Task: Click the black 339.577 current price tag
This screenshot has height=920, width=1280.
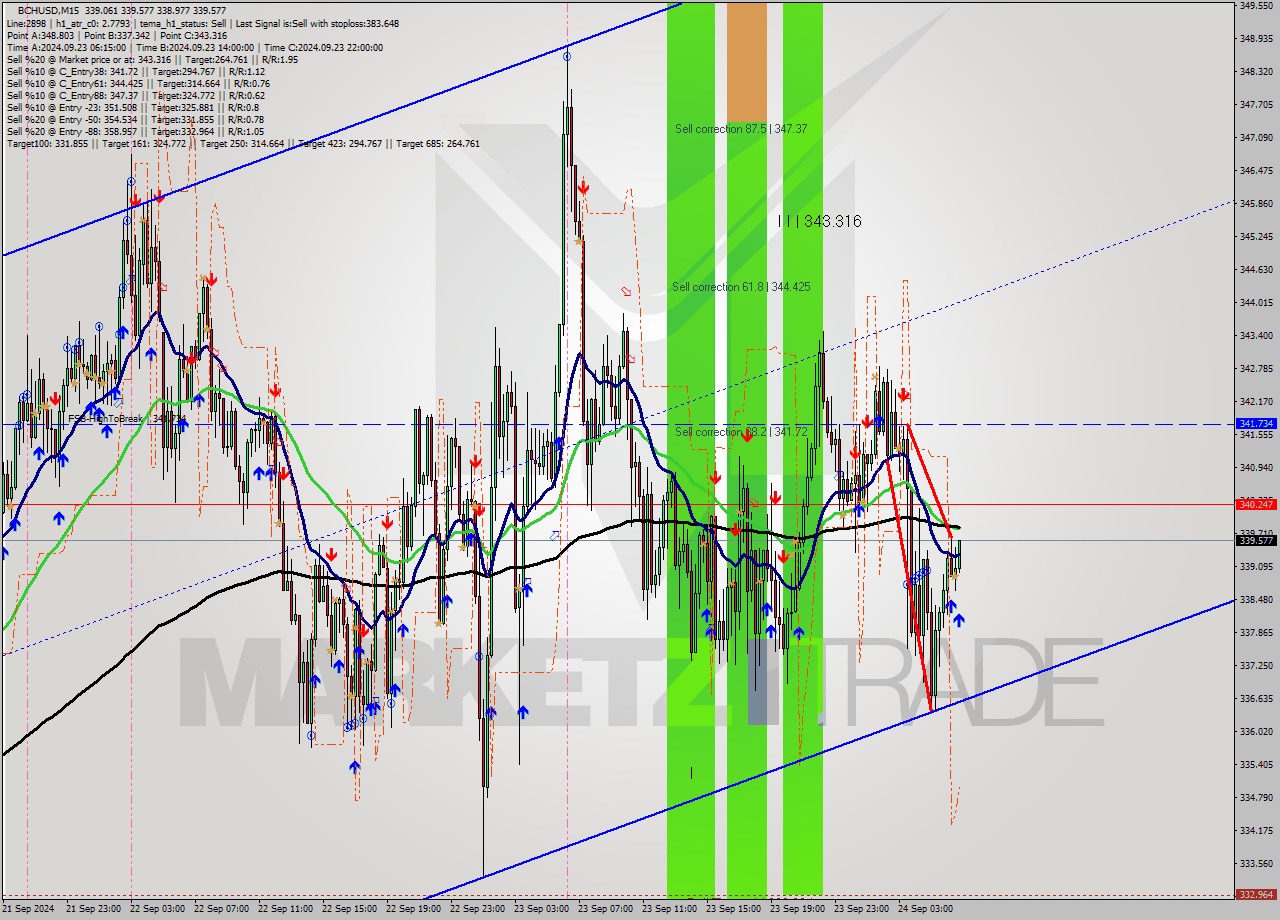Action: 1257,541
